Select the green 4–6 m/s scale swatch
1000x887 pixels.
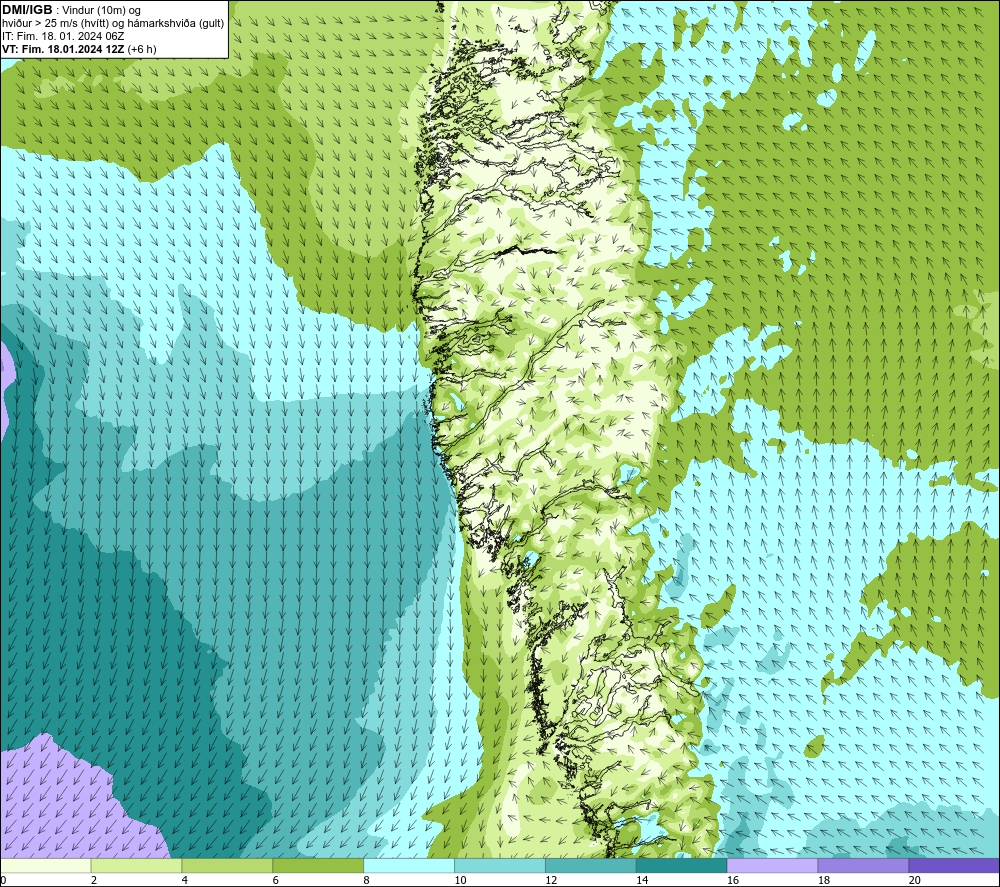(227, 865)
